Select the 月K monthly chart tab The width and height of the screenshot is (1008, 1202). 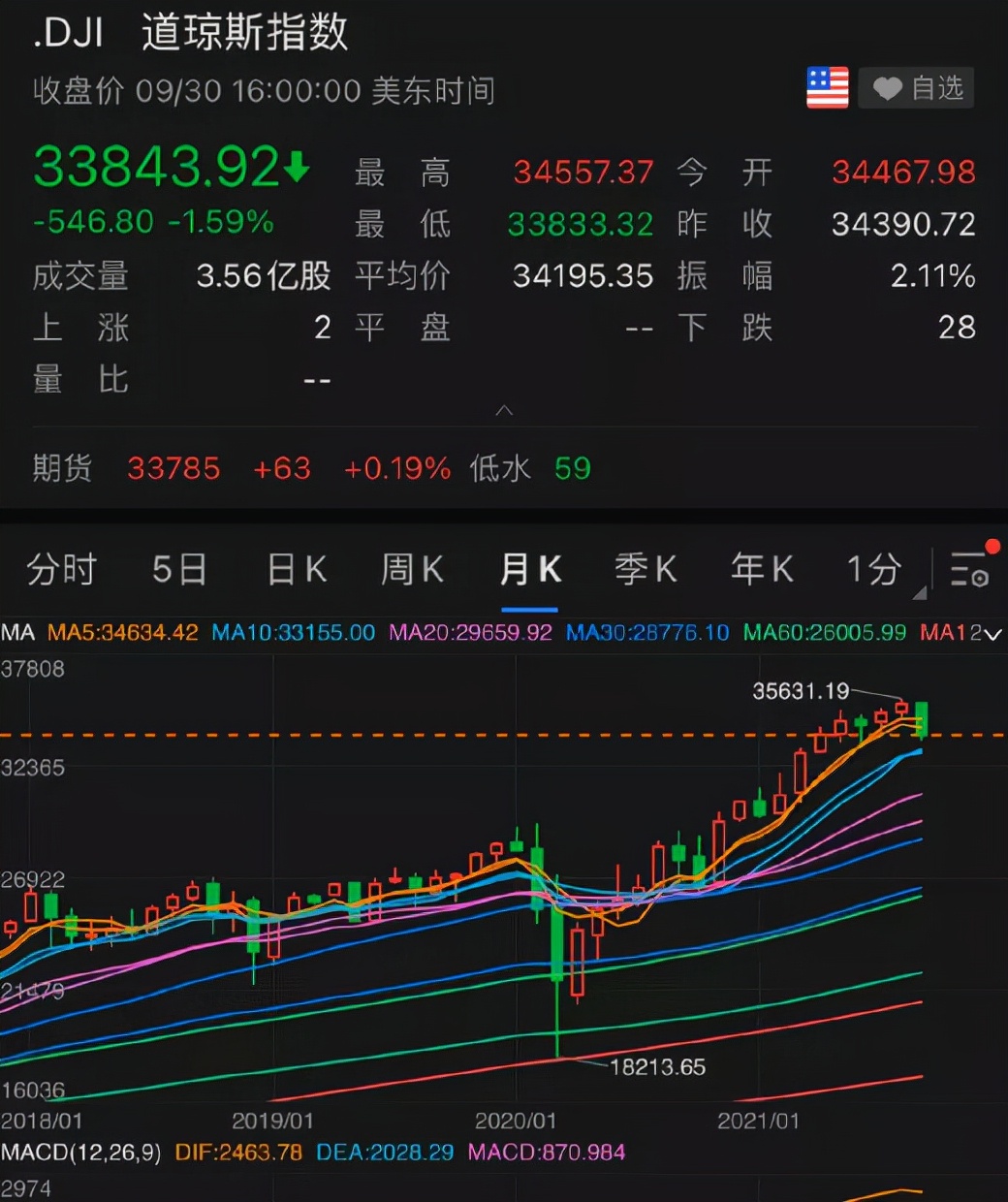[529, 570]
